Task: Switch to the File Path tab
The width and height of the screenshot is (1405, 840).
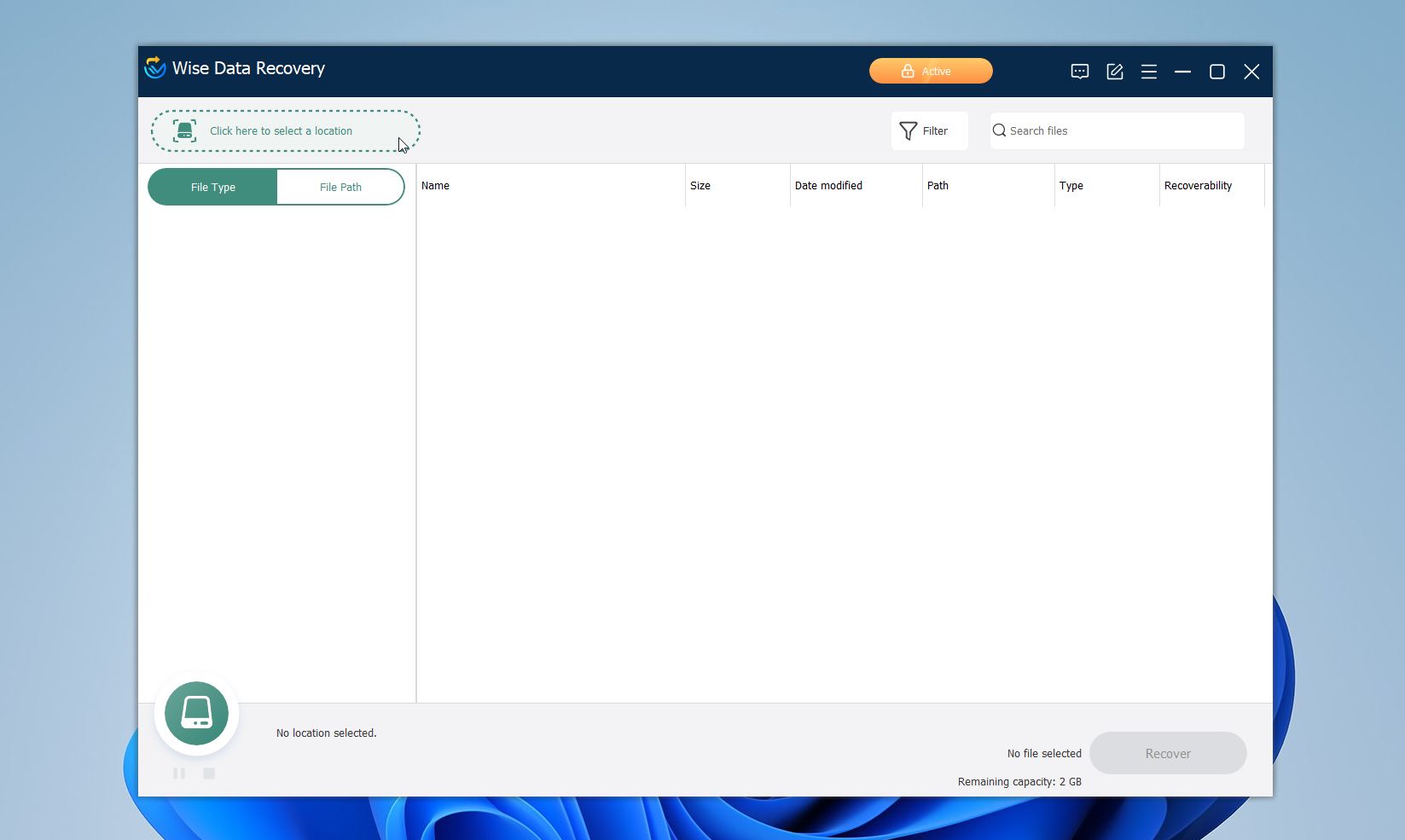Action: 340,187
